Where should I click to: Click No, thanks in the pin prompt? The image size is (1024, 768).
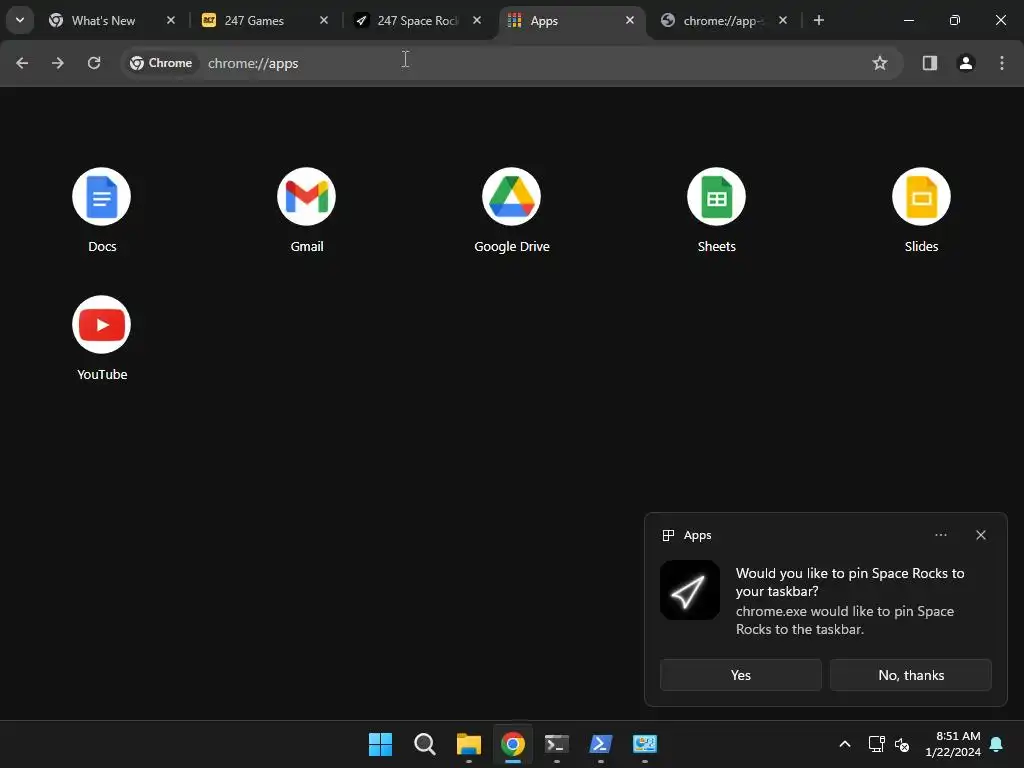[x=910, y=675]
